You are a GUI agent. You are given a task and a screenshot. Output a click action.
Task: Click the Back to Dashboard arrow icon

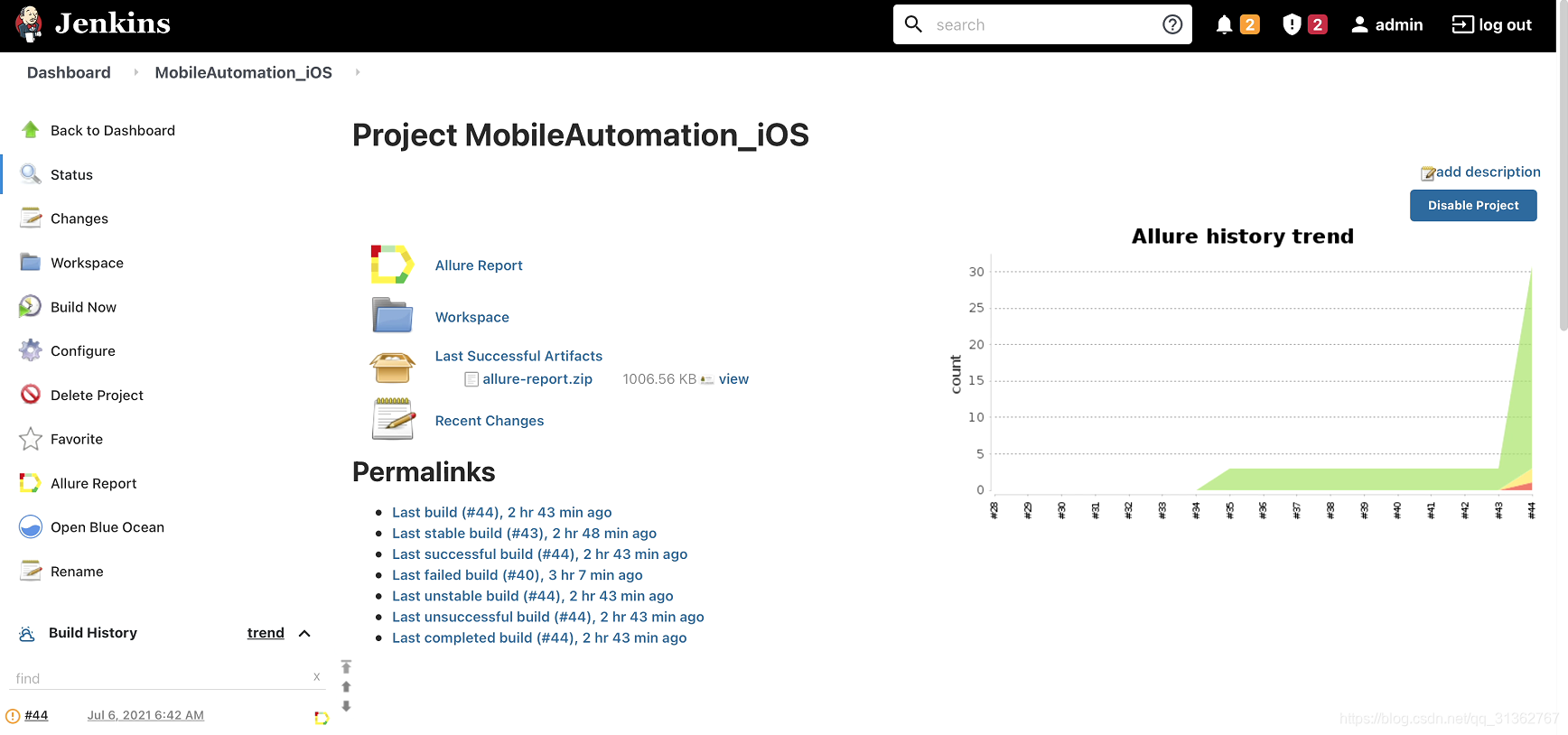click(x=31, y=130)
